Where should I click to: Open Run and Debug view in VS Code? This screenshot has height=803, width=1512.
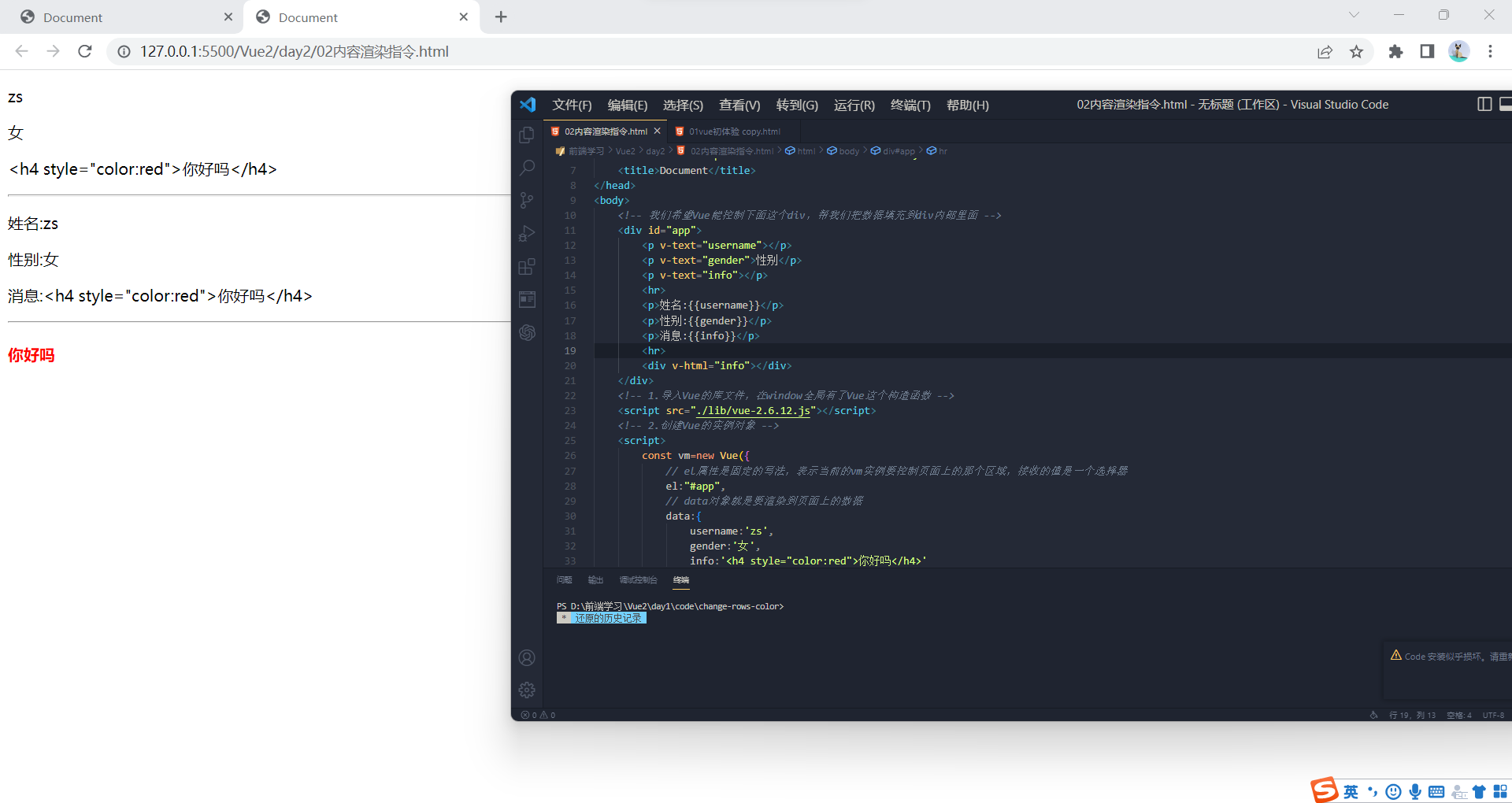[527, 234]
